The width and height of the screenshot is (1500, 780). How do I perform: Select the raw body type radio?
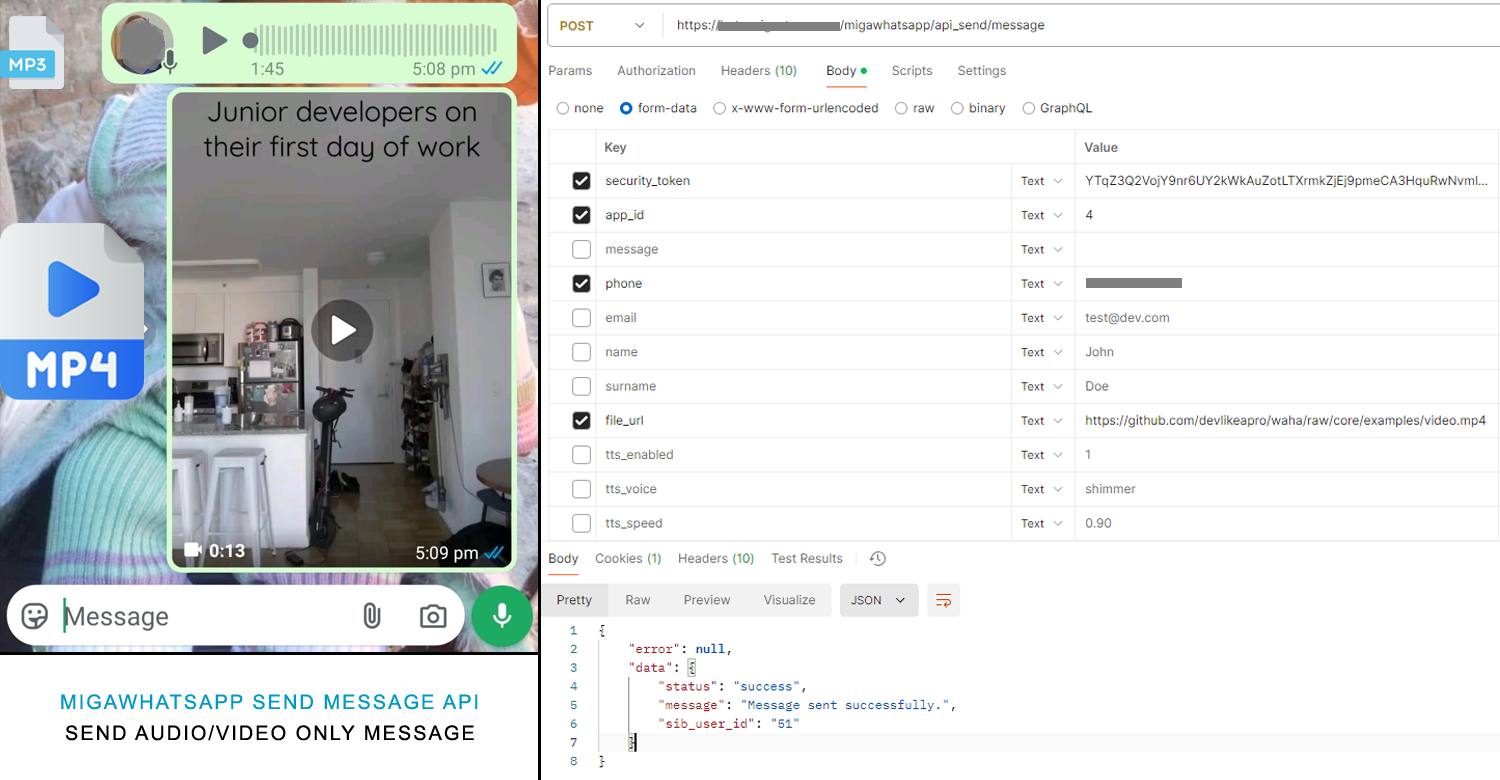click(x=901, y=108)
